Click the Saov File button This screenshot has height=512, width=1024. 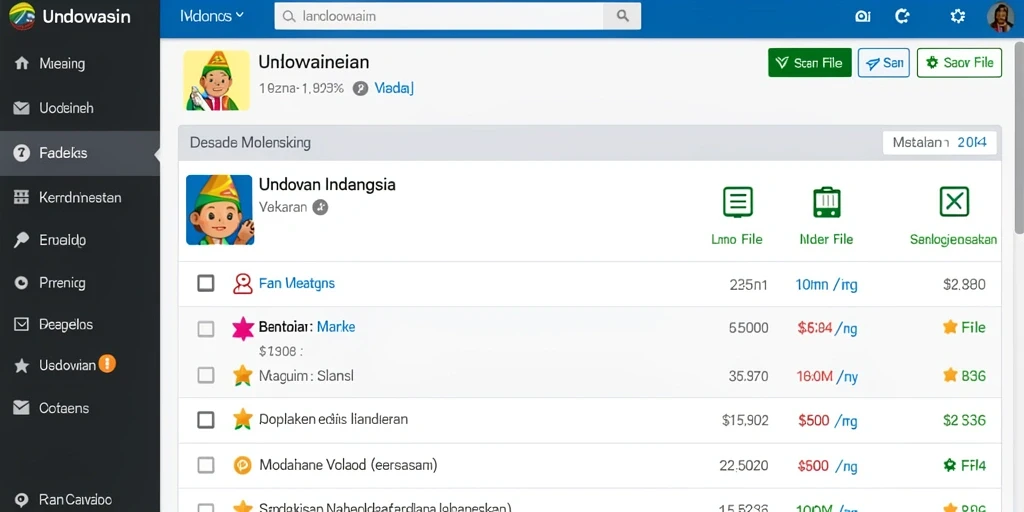(x=959, y=63)
